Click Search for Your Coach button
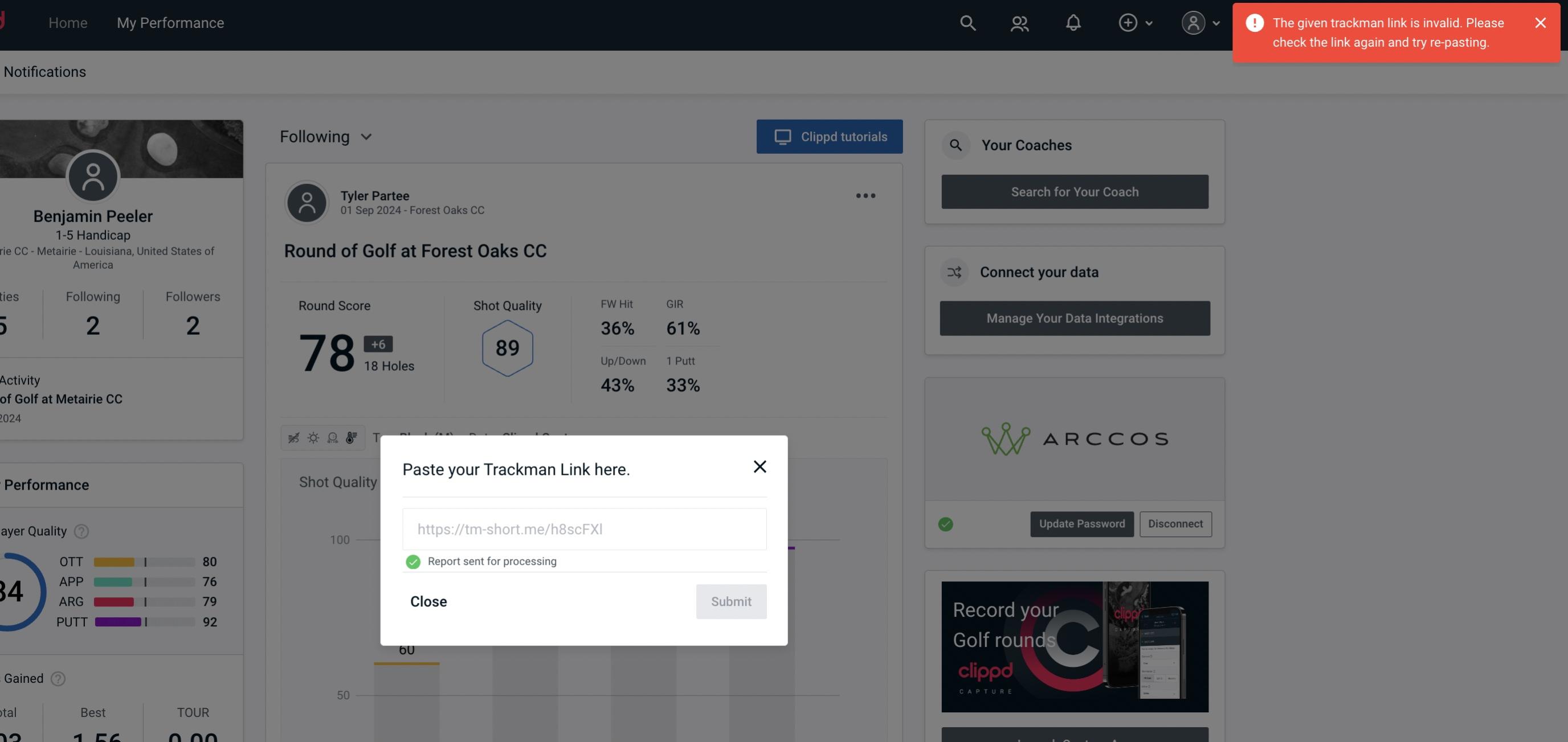1568x742 pixels. click(x=1075, y=191)
